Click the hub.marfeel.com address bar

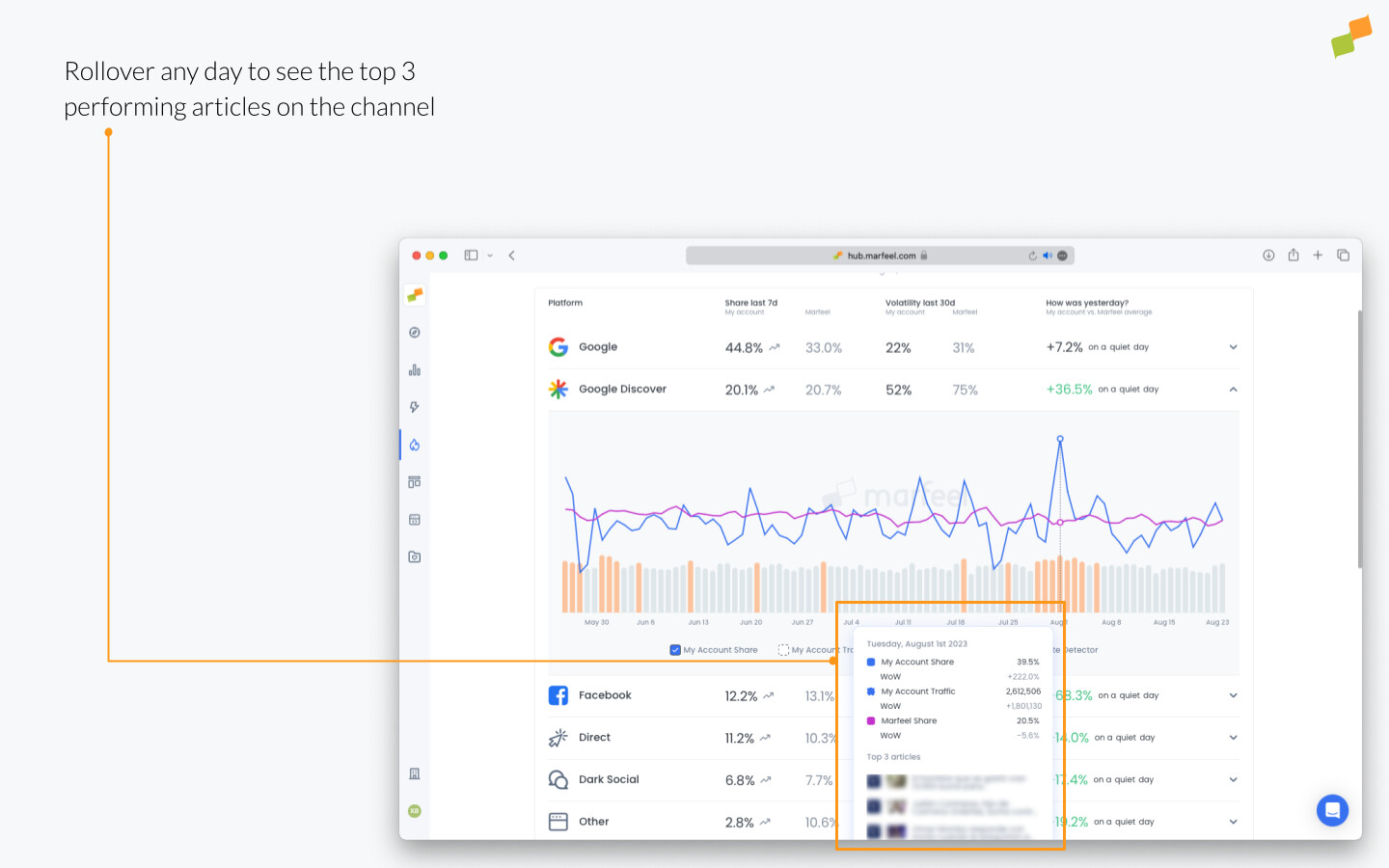pyautogui.click(x=879, y=255)
